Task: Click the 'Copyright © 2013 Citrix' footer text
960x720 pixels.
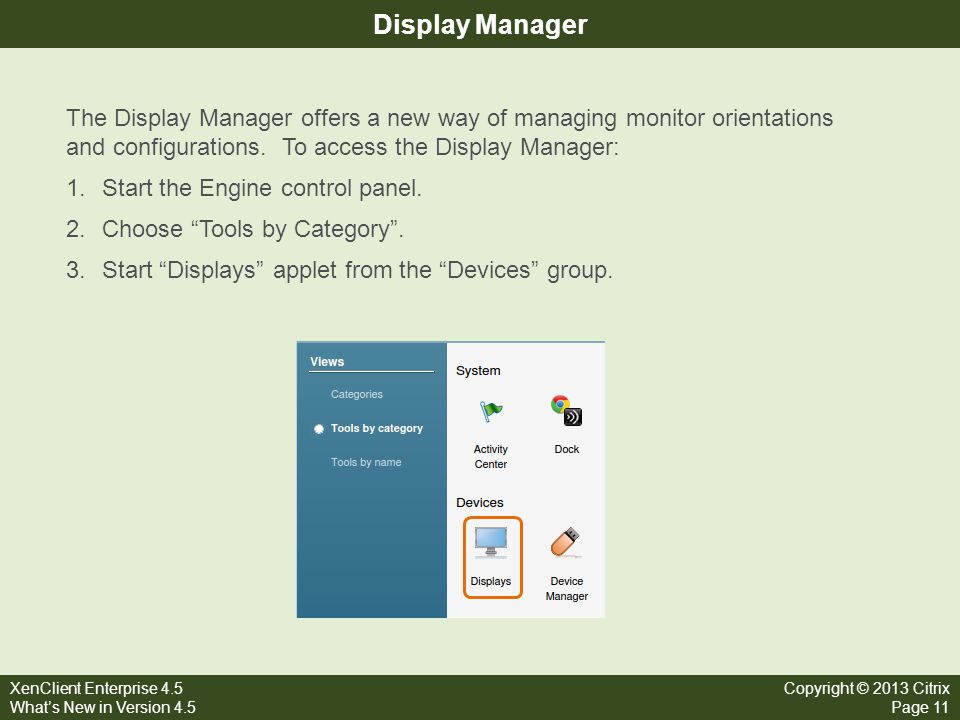Action: point(866,688)
